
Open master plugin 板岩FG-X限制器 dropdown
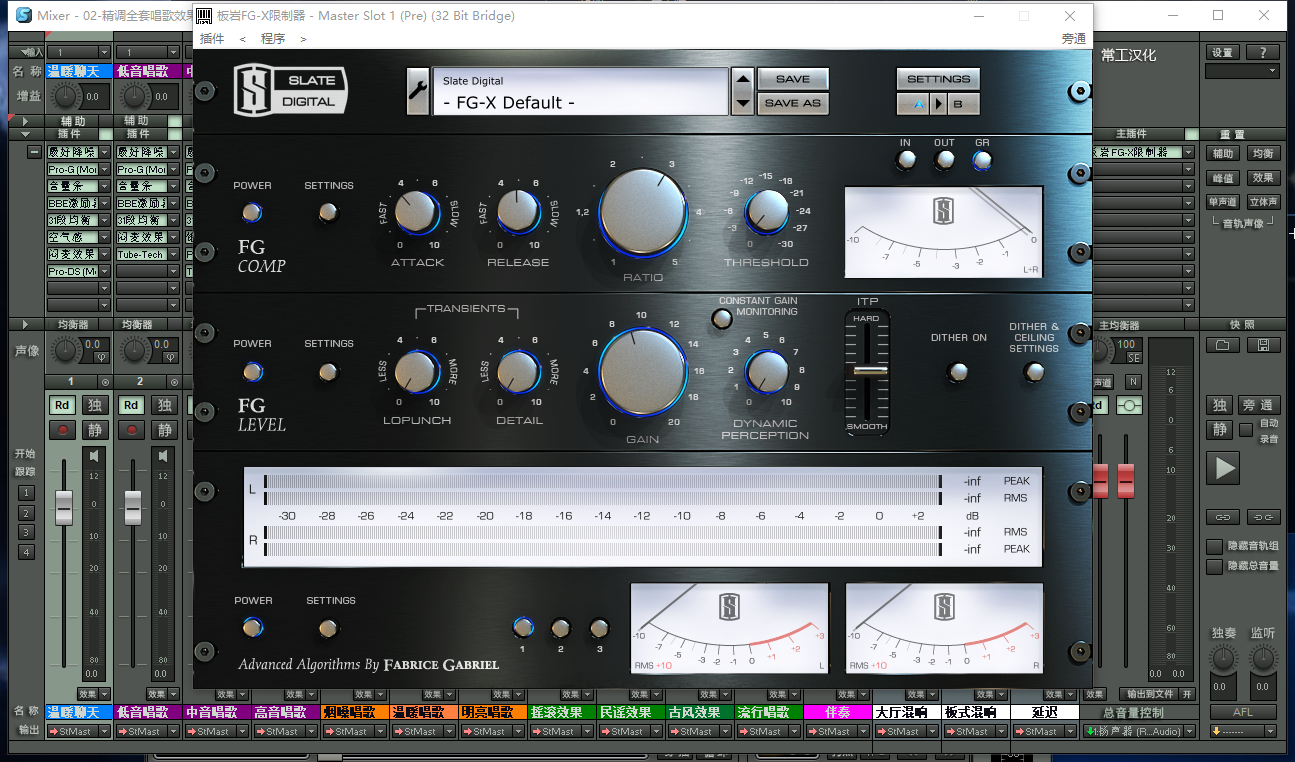coord(1189,152)
